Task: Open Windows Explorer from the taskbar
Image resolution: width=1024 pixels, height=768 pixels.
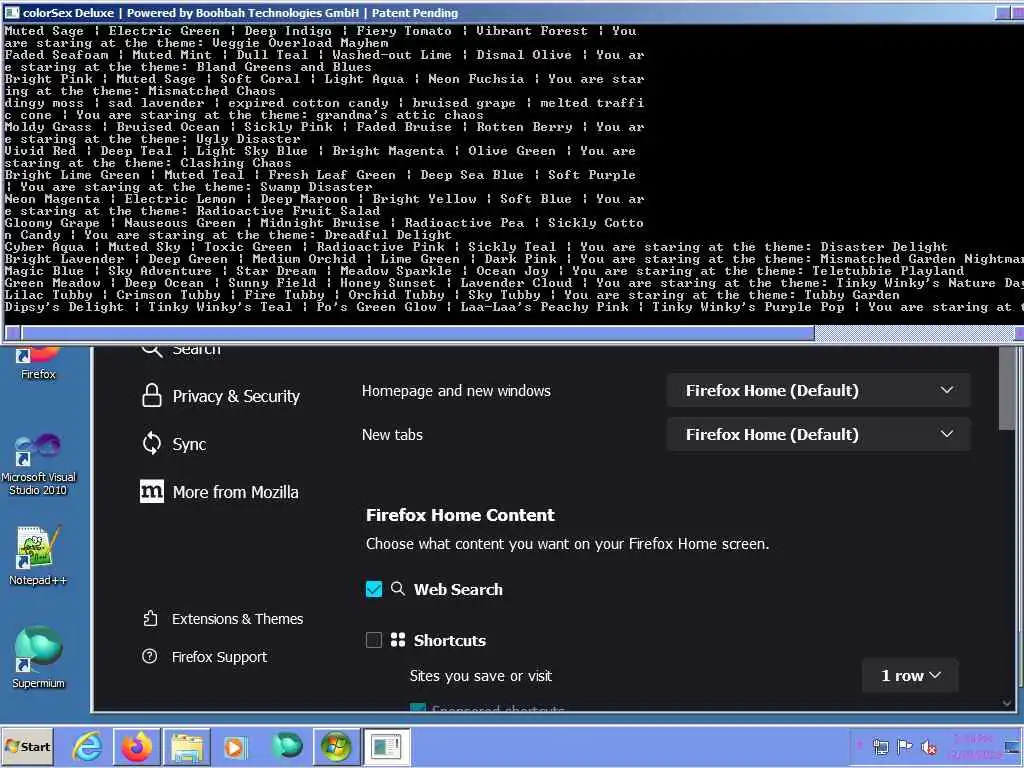Action: point(187,746)
